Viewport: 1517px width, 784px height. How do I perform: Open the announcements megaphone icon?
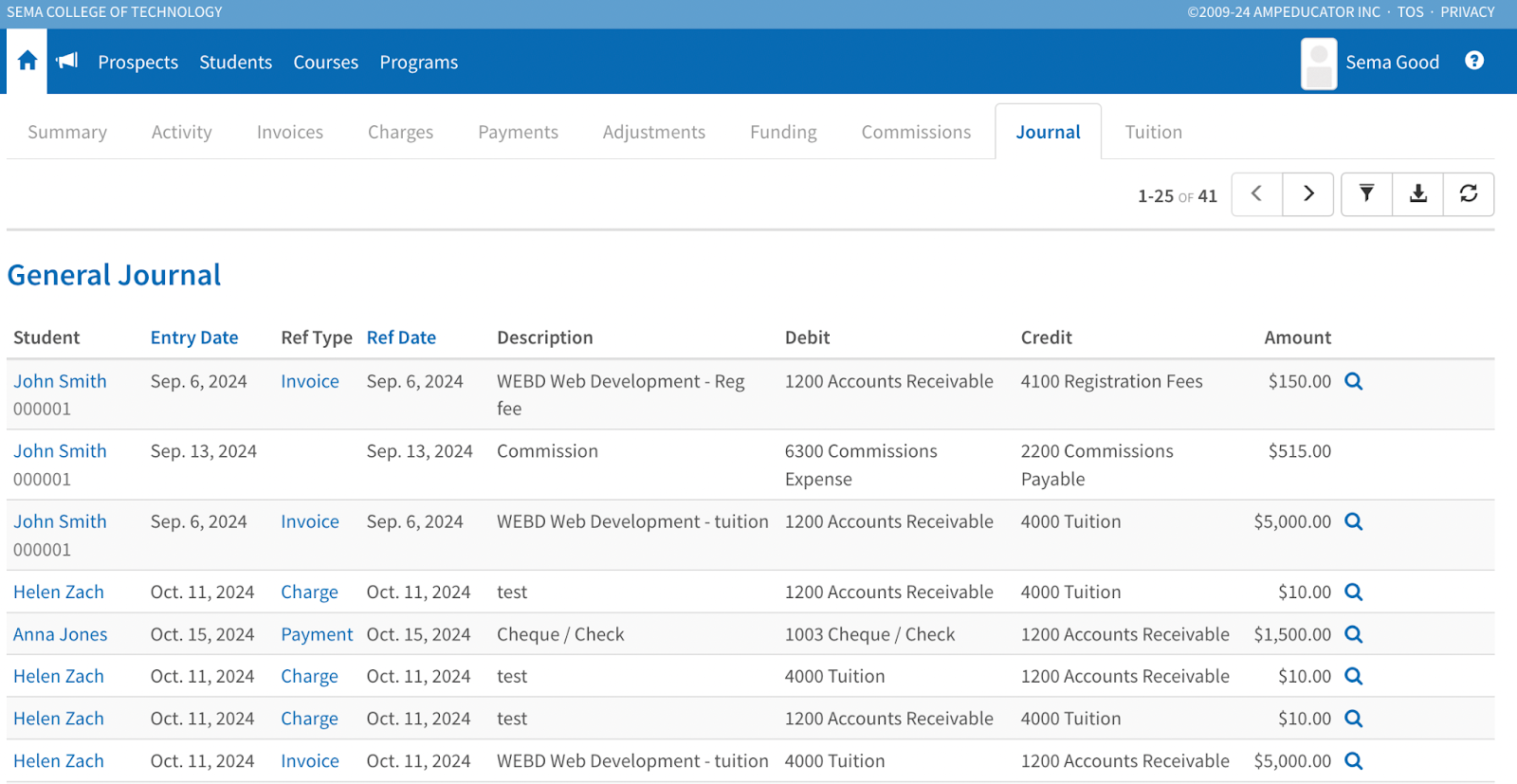pyautogui.click(x=66, y=62)
